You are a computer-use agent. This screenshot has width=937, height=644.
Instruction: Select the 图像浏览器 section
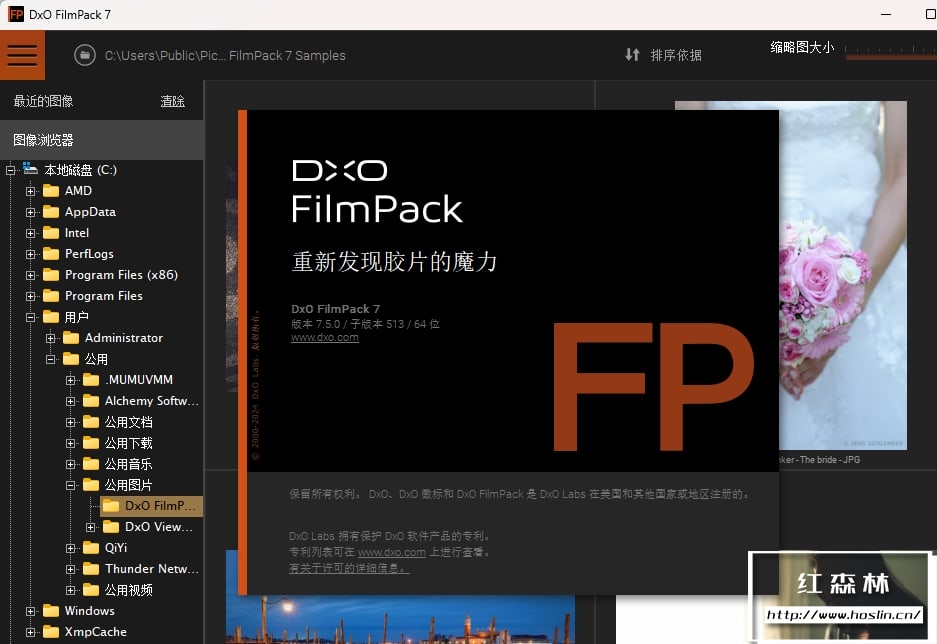tap(102, 140)
